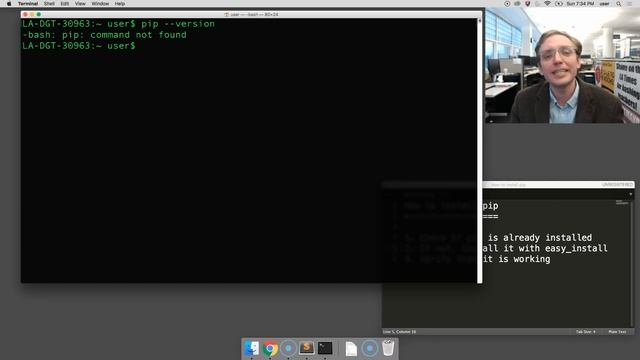
Task: Close the Terminal window with red button
Action: [x=25, y=14]
